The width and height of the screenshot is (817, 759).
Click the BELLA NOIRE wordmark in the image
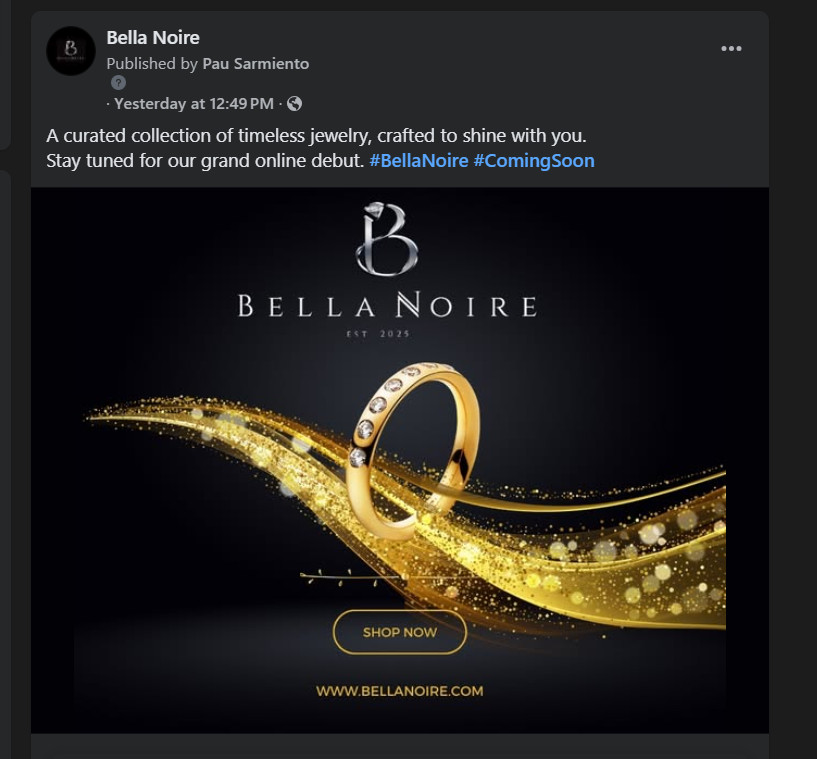tap(387, 306)
